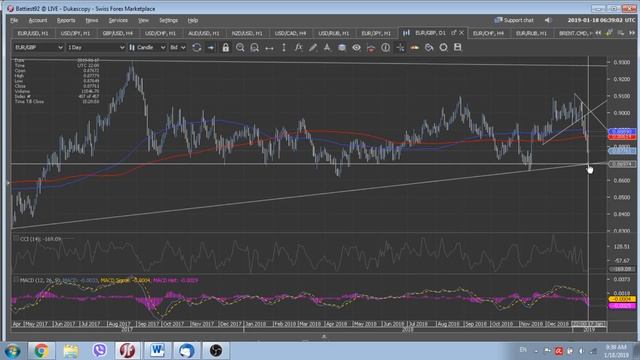Switch to the EUR/USD, H1 tab
Image resolution: width=640 pixels, height=360 pixels.
(x=33, y=33)
